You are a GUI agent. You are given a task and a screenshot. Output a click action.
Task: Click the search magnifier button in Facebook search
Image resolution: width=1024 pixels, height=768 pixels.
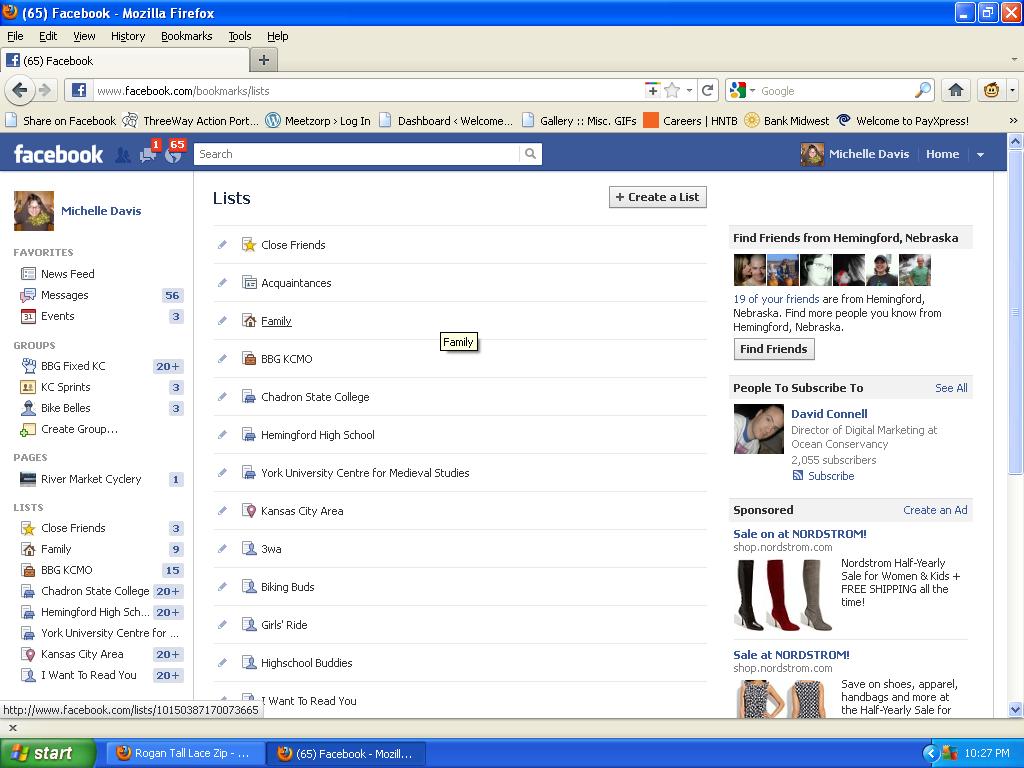[530, 154]
